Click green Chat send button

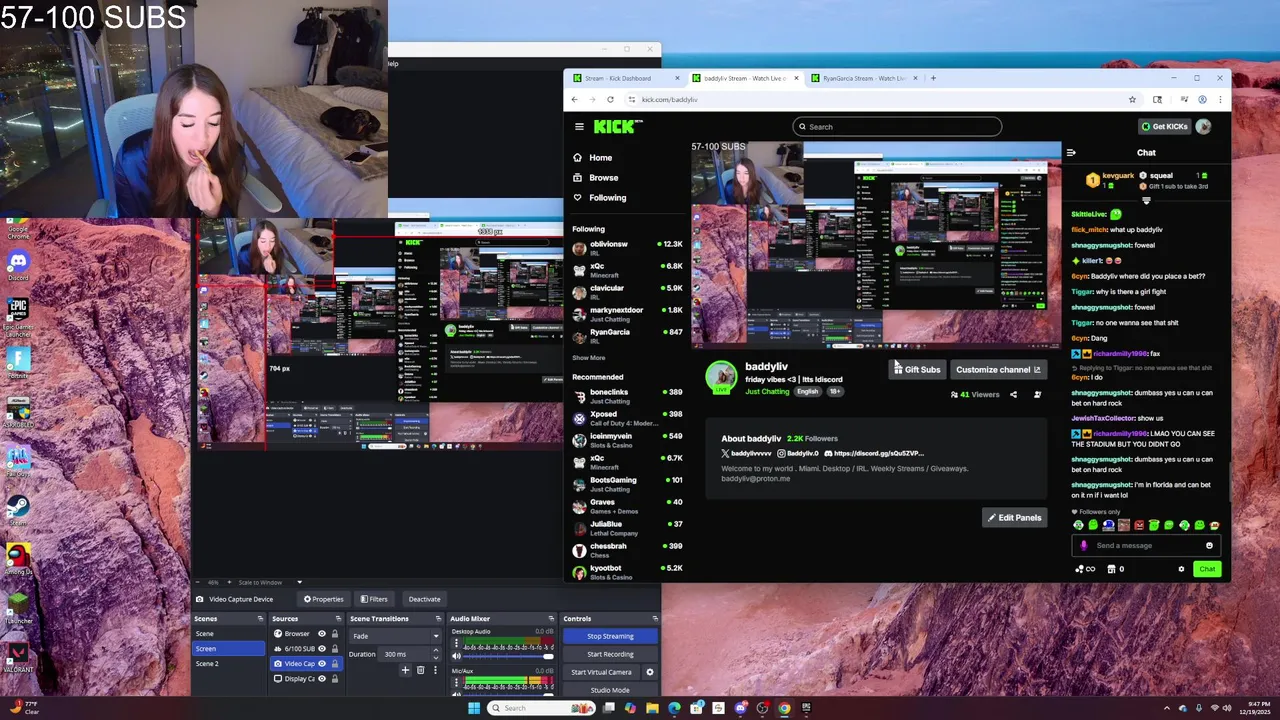click(1207, 569)
